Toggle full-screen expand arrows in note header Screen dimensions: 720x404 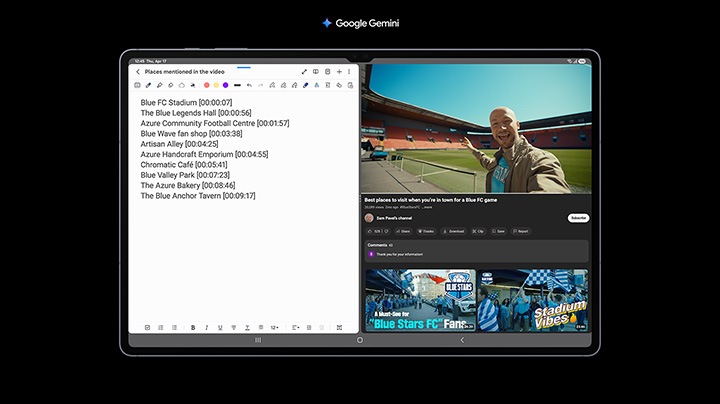(304, 72)
